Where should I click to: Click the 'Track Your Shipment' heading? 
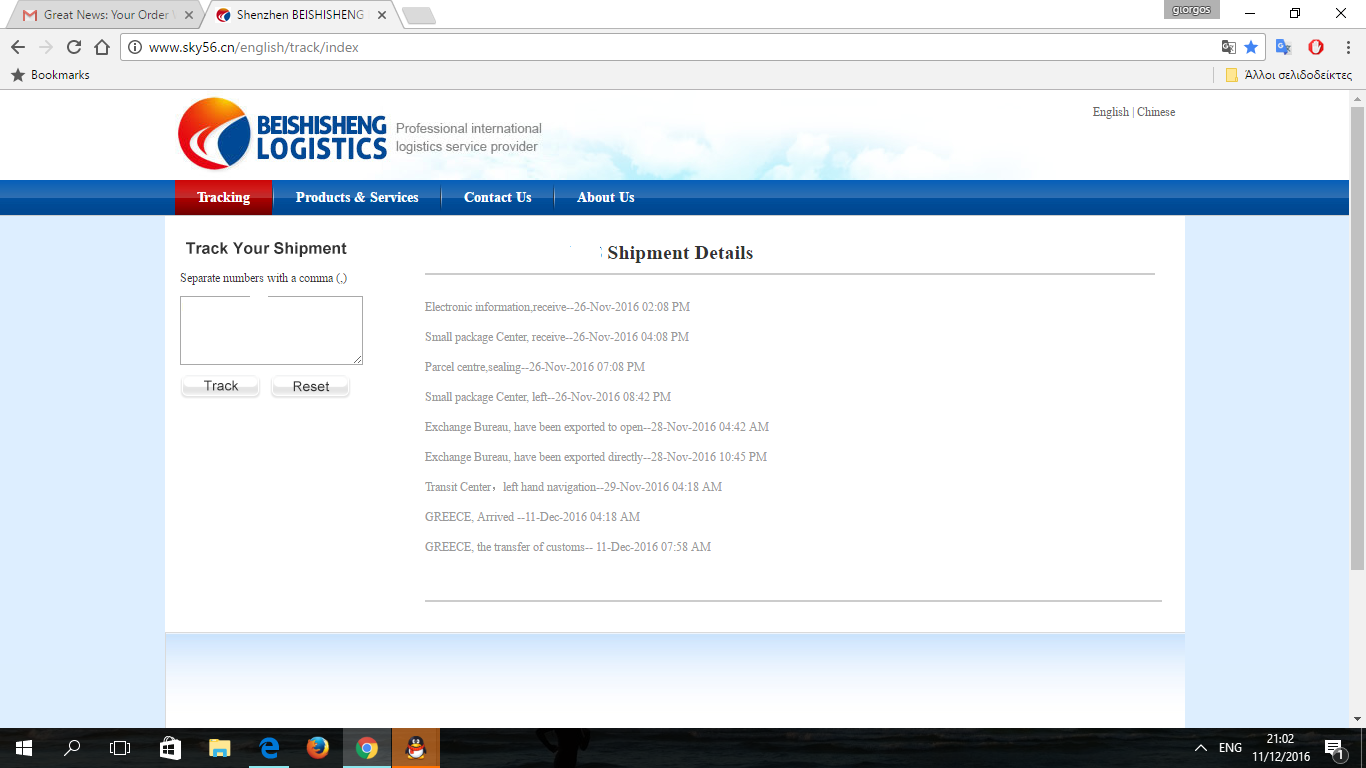pos(266,248)
